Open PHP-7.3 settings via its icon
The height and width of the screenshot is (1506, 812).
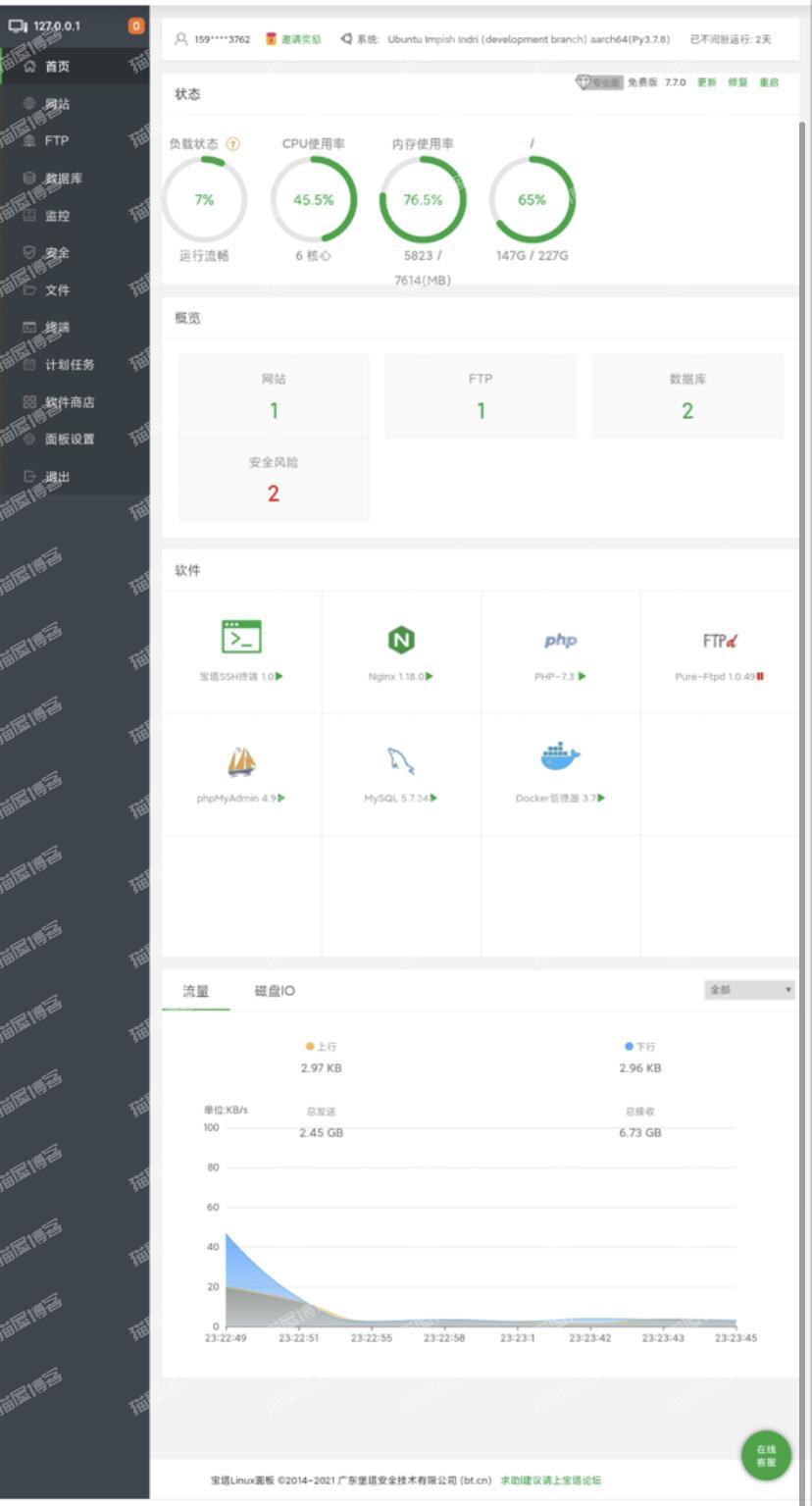pyautogui.click(x=558, y=638)
